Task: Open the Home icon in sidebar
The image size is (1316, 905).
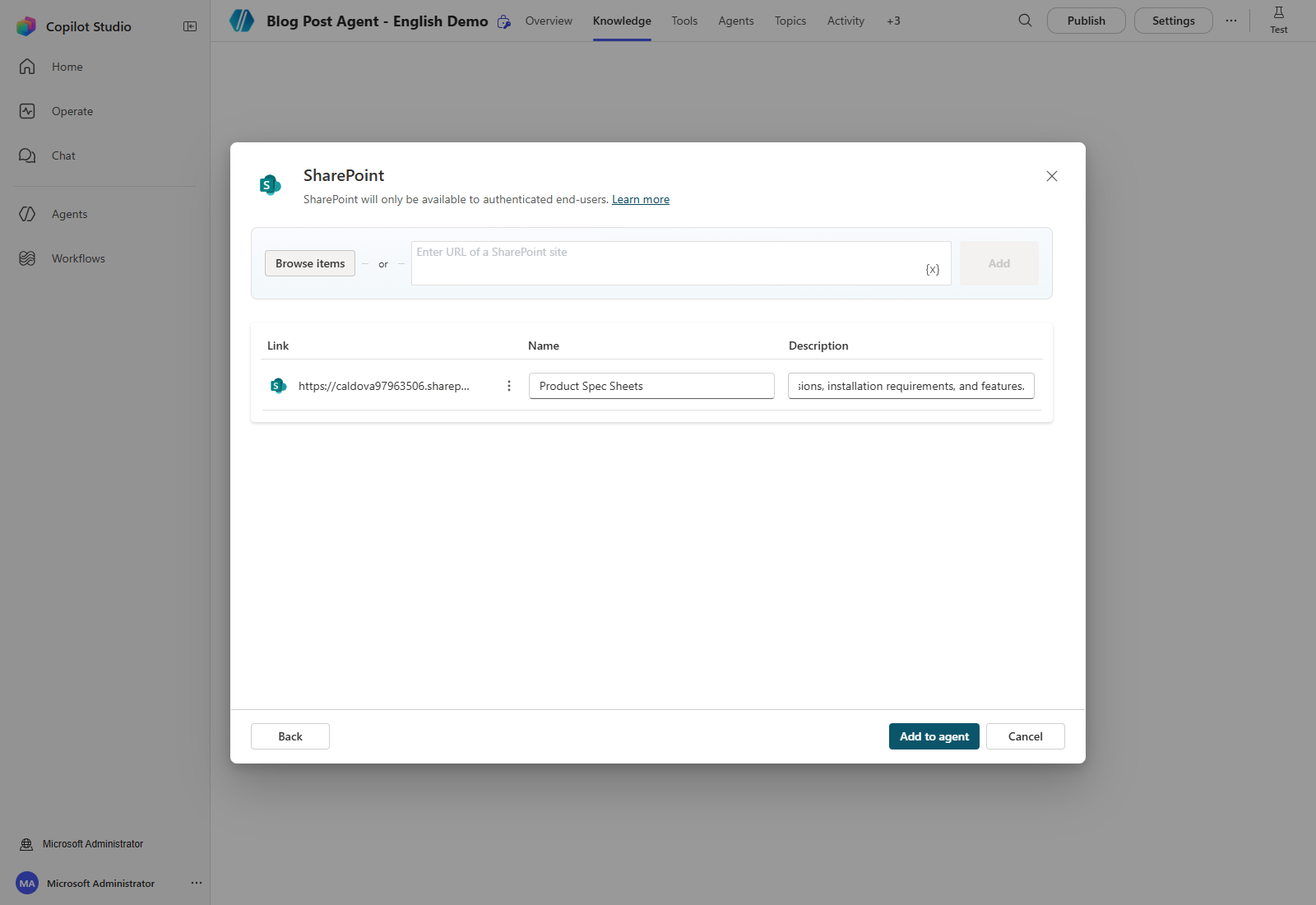Action: coord(27,67)
